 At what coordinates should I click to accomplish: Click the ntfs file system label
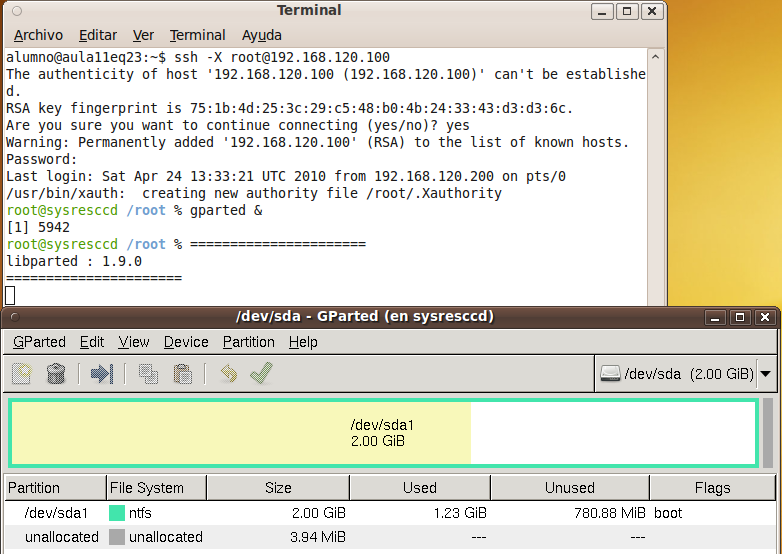coord(140,513)
